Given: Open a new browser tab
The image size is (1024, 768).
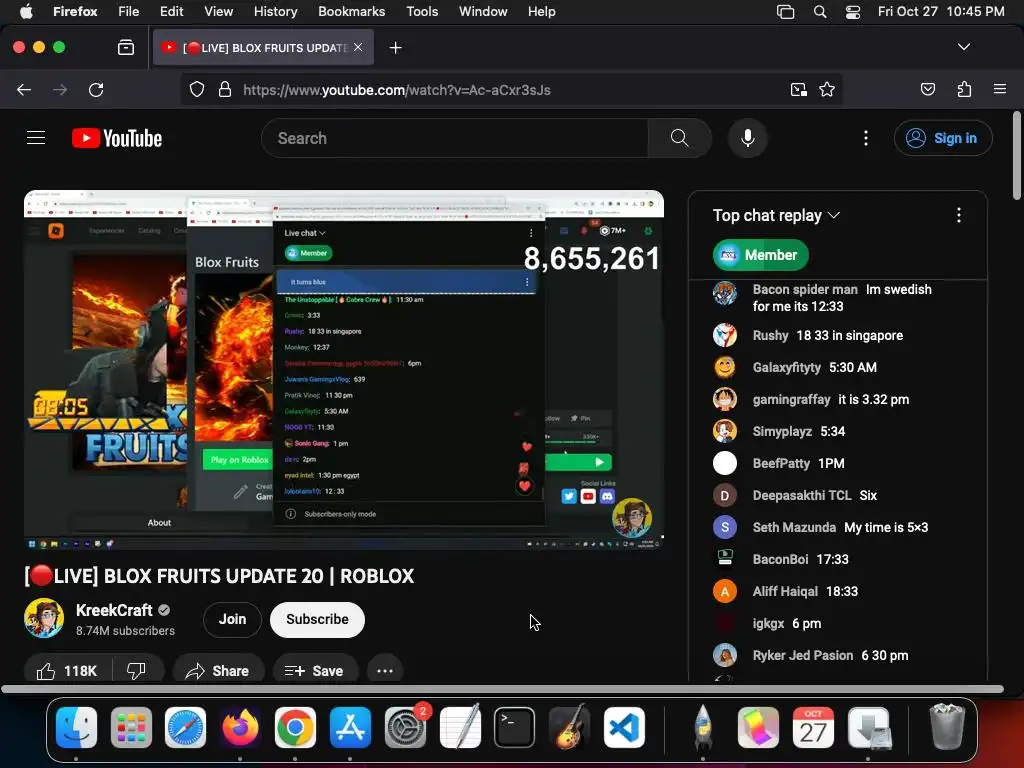Looking at the screenshot, I should coord(395,48).
